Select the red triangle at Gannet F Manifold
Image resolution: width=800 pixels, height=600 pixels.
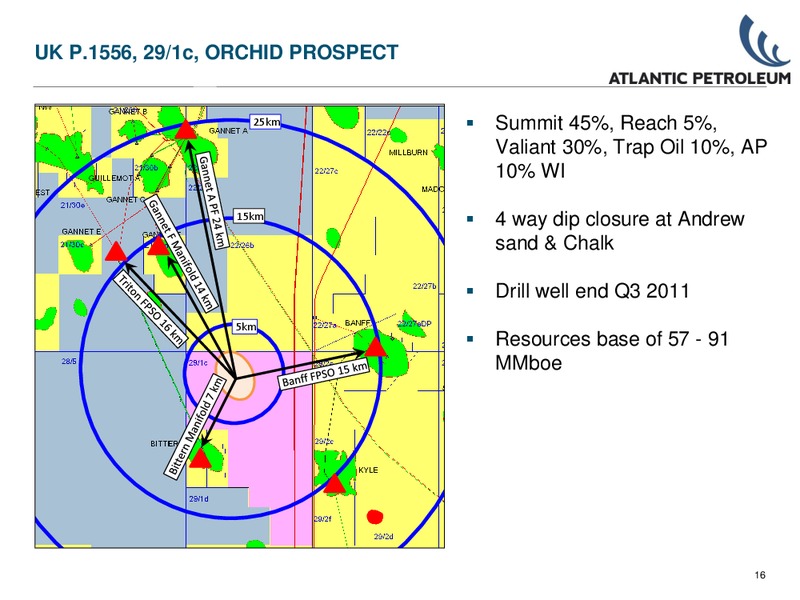click(158, 246)
